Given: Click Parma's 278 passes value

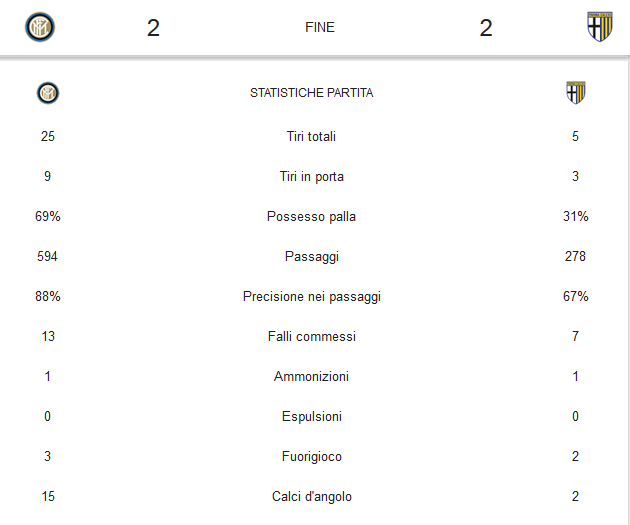Looking at the screenshot, I should click(575, 256).
